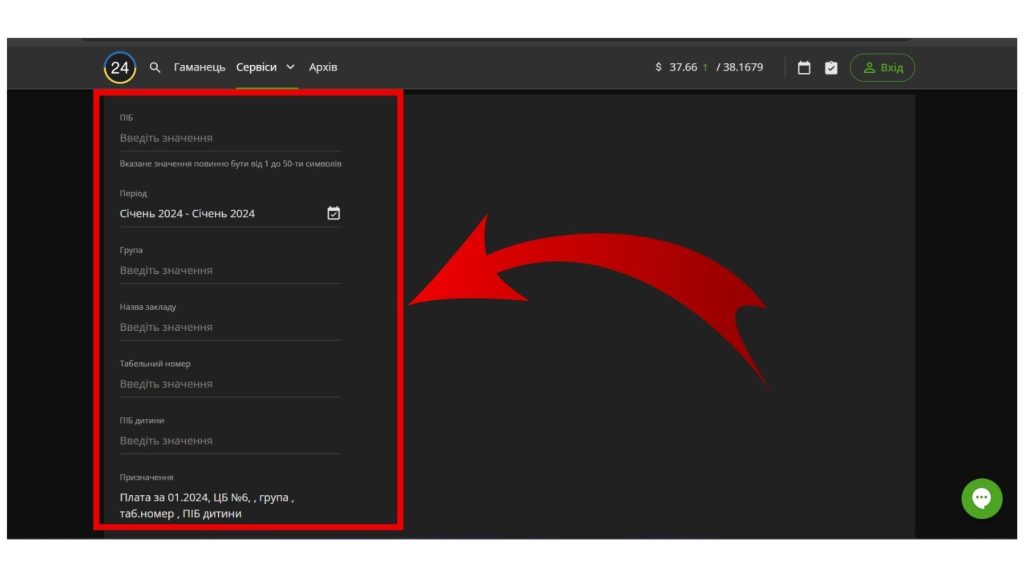
Task: Focus the ПІБ input field
Action: (x=230, y=138)
